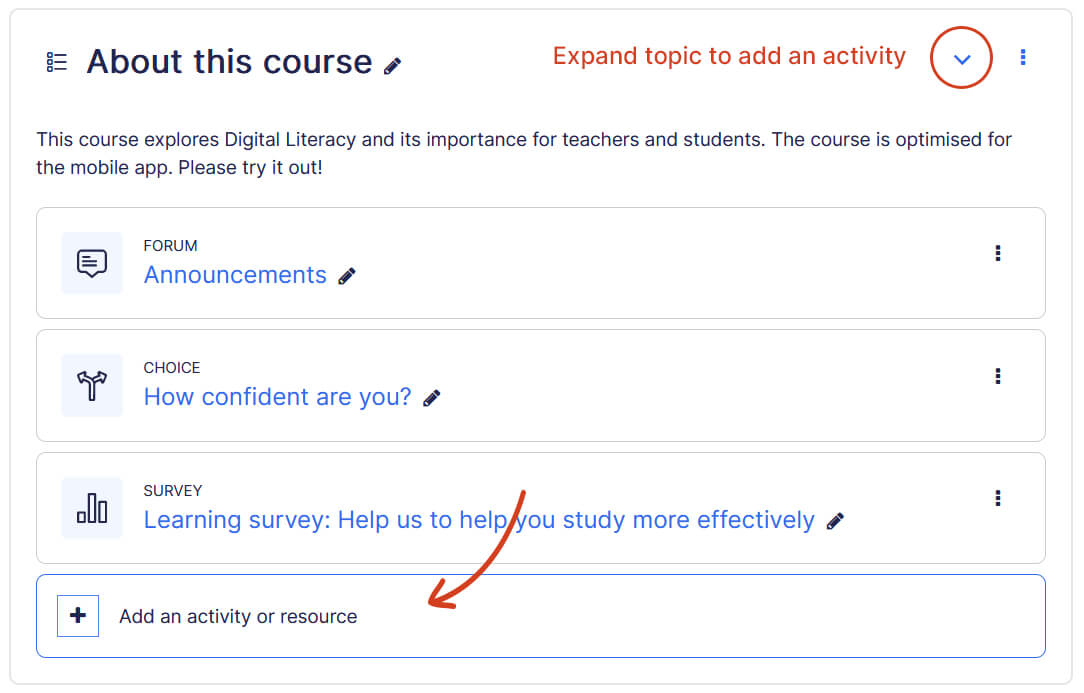Click the pencil beside How confident are you?
This screenshot has height=693, width=1084.
[431, 398]
